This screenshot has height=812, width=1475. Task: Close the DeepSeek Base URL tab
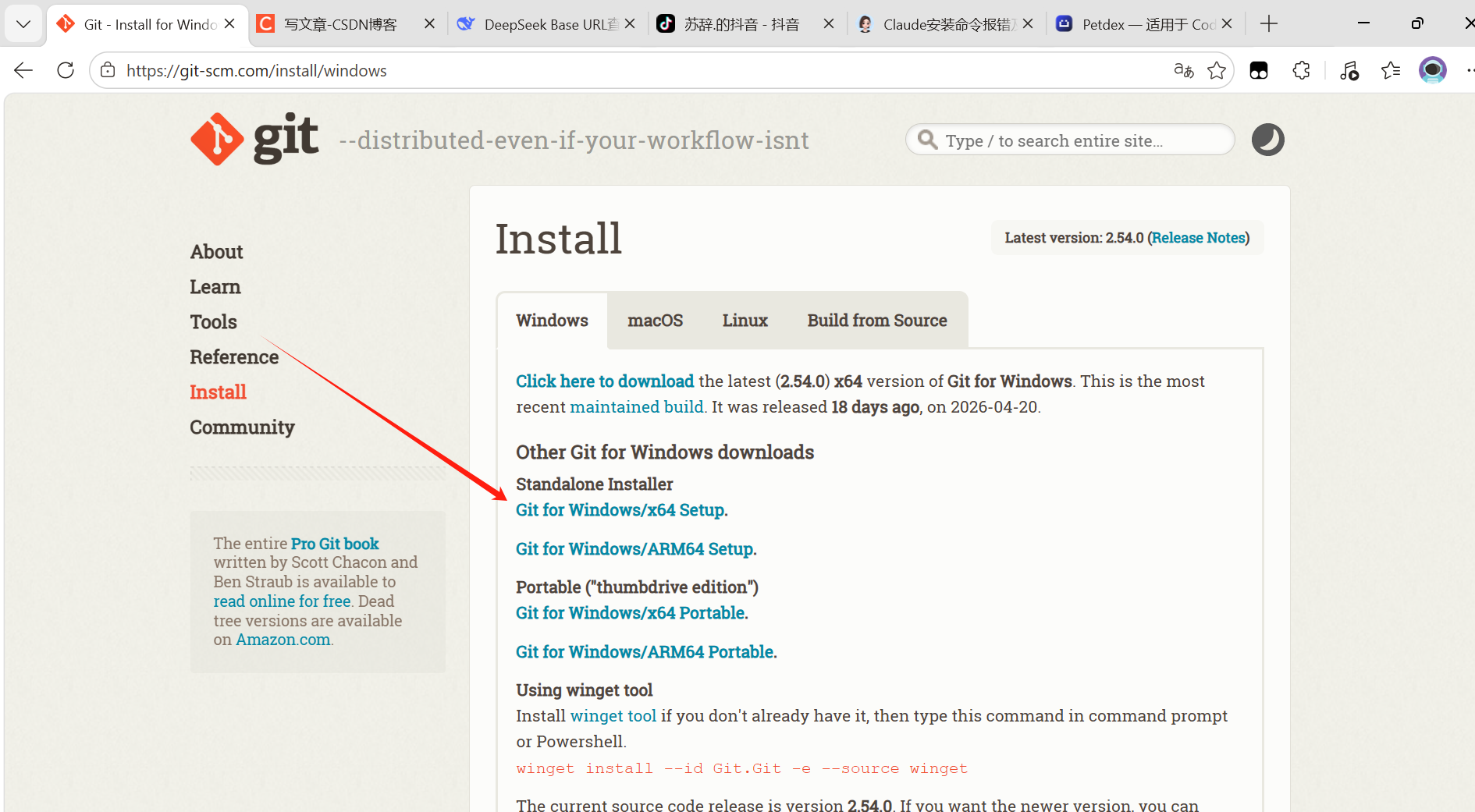click(x=630, y=24)
